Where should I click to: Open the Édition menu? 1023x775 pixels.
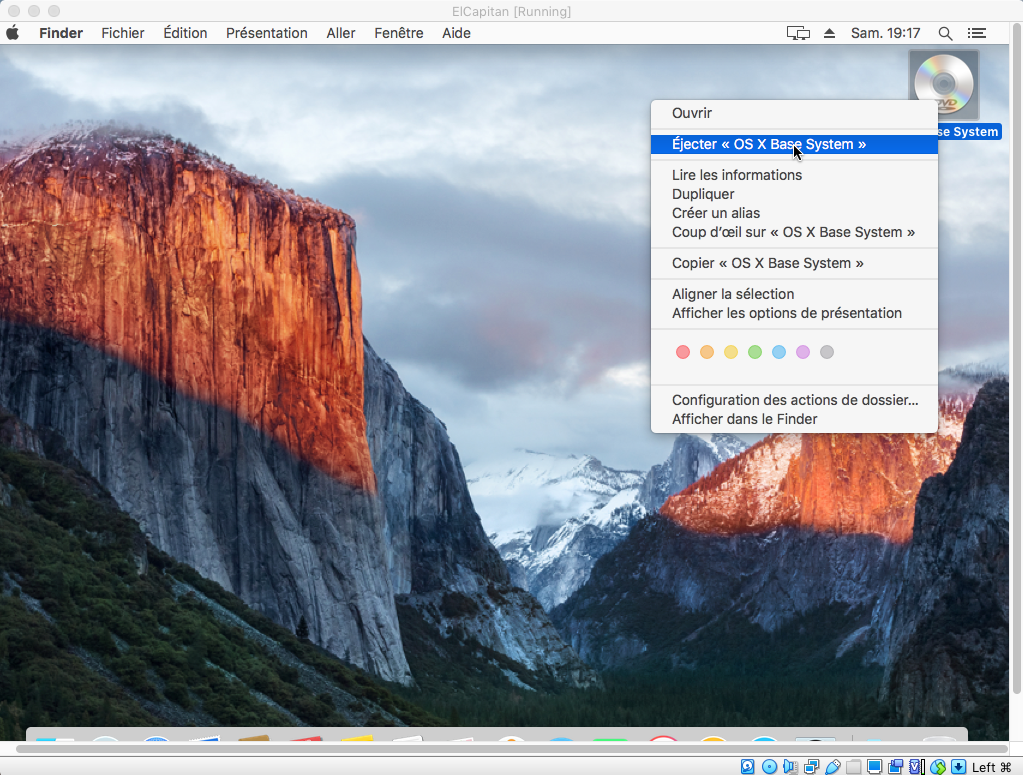point(185,33)
